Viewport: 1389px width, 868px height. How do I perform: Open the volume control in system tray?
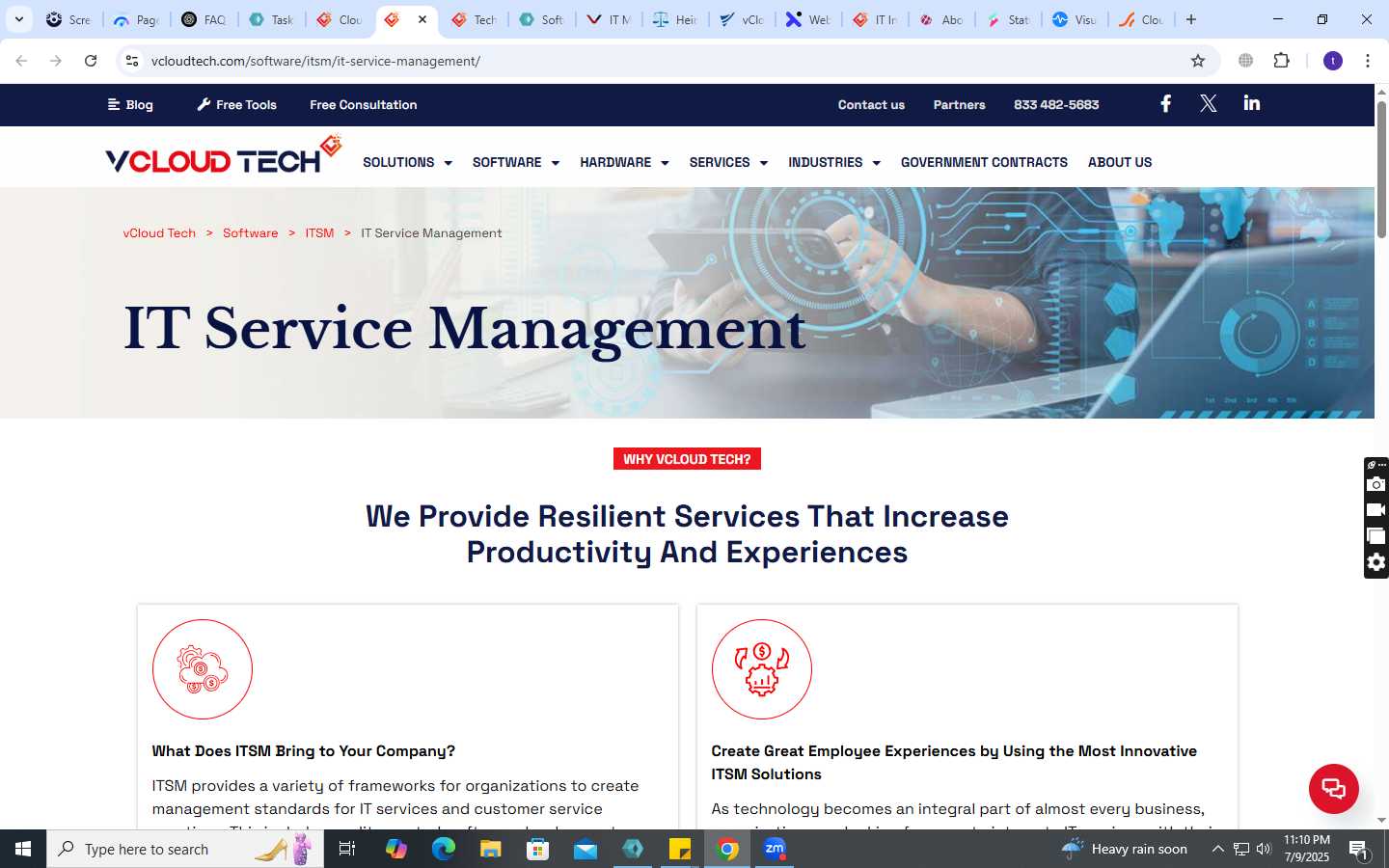[x=1264, y=849]
